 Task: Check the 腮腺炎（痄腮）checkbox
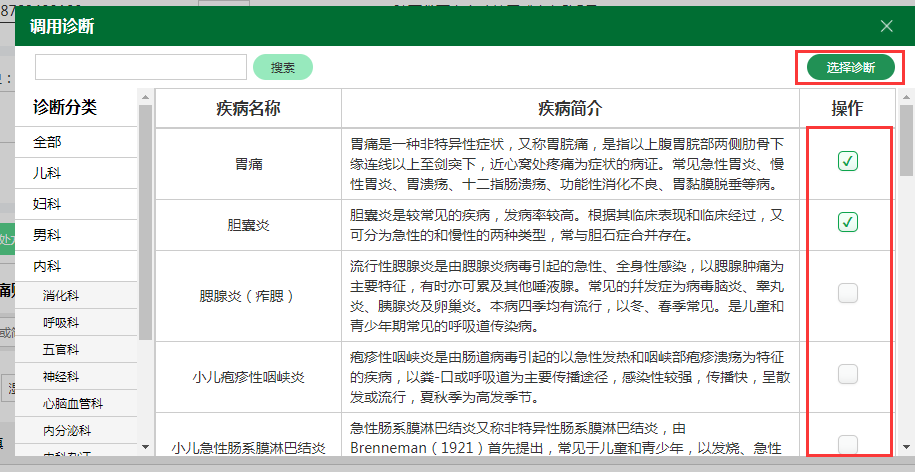(848, 293)
